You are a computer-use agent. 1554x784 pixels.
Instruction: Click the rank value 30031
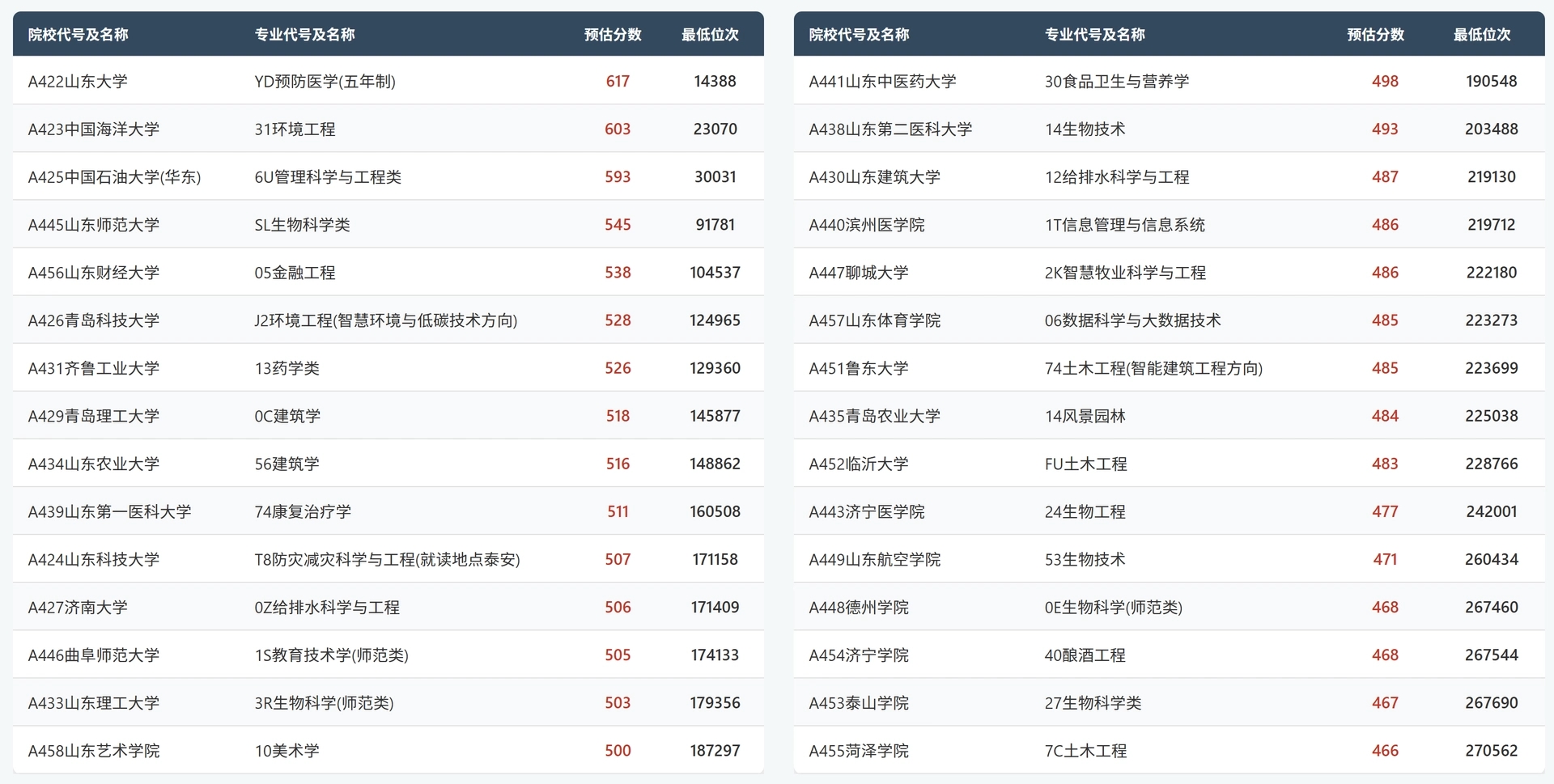click(x=715, y=176)
